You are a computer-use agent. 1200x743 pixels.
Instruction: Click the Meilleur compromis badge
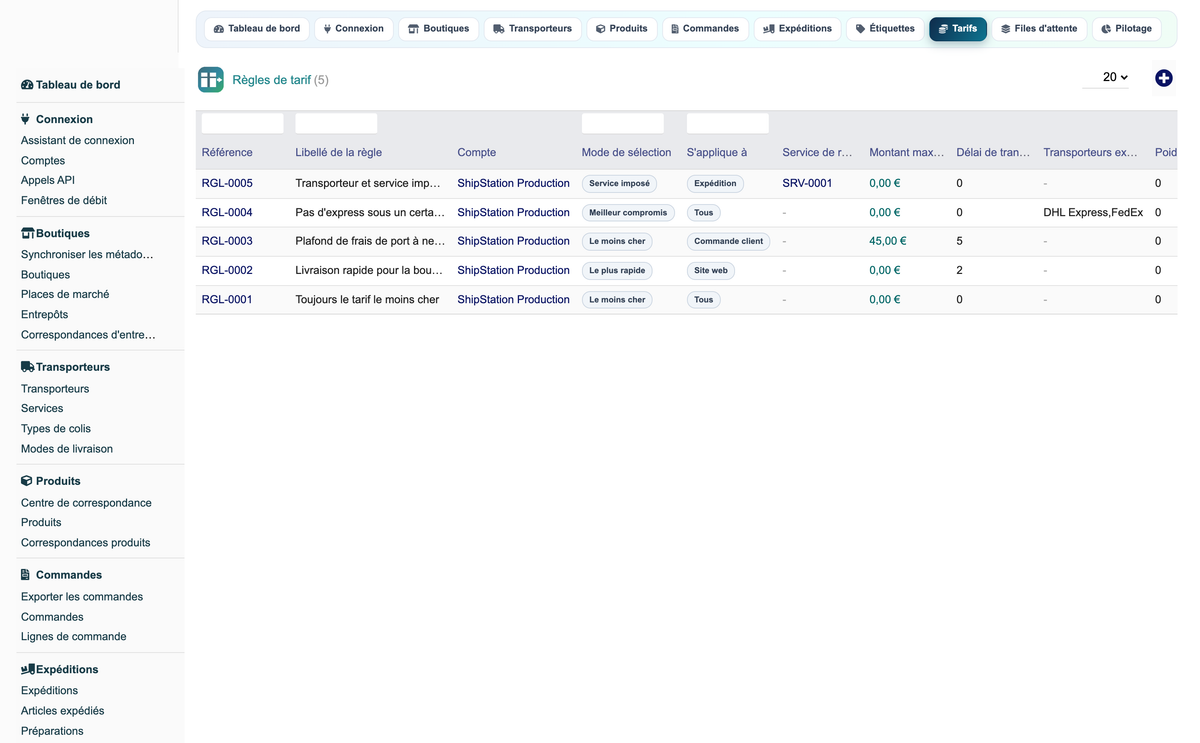coord(628,212)
